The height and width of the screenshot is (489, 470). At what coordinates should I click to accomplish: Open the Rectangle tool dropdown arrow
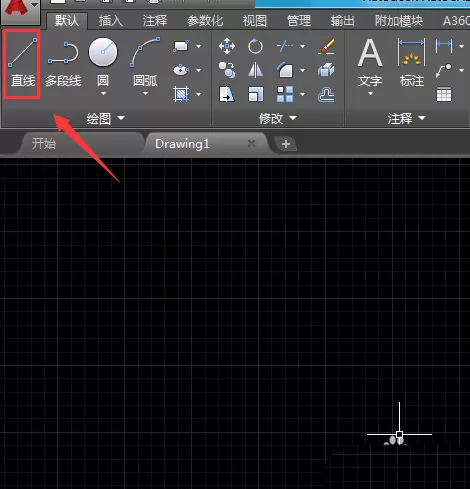pos(199,46)
